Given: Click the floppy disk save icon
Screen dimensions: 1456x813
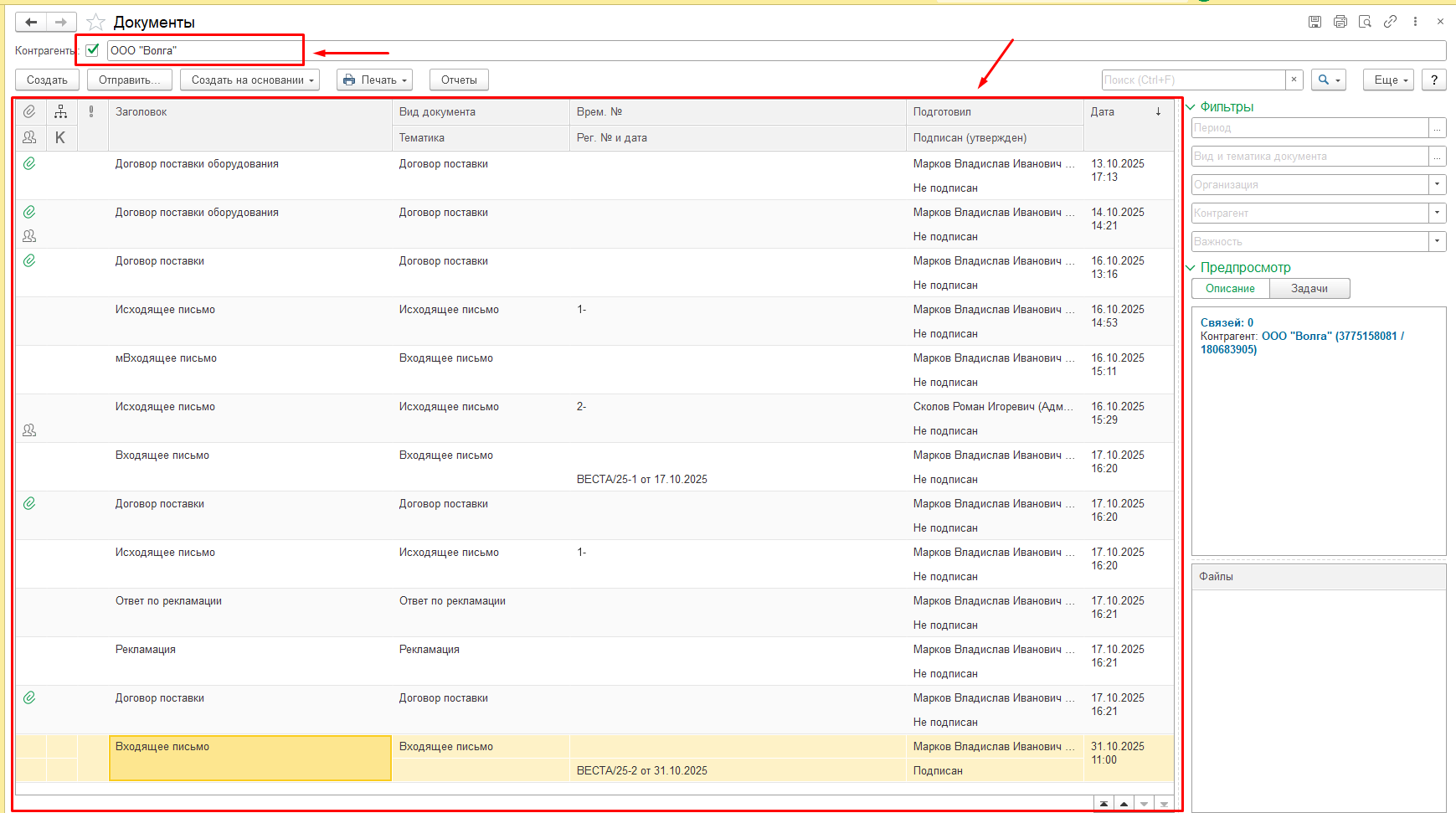Looking at the screenshot, I should click(1315, 22).
